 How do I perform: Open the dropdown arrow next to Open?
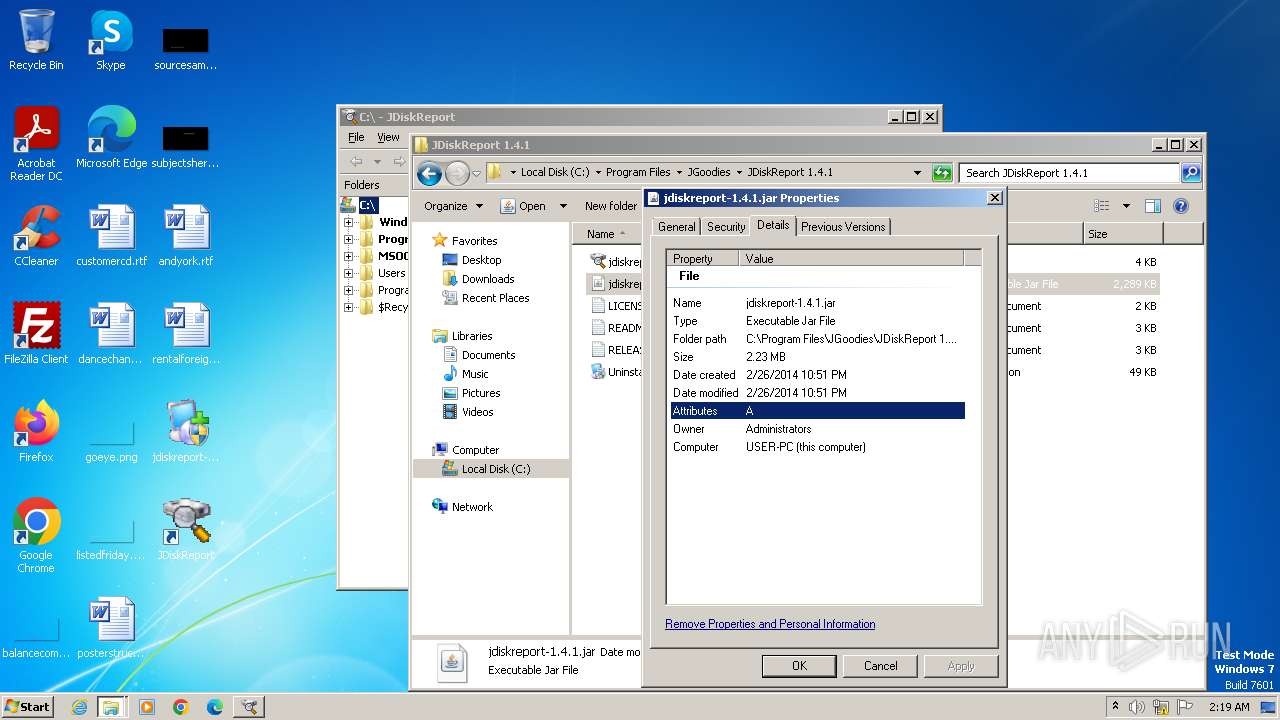[x=563, y=206]
